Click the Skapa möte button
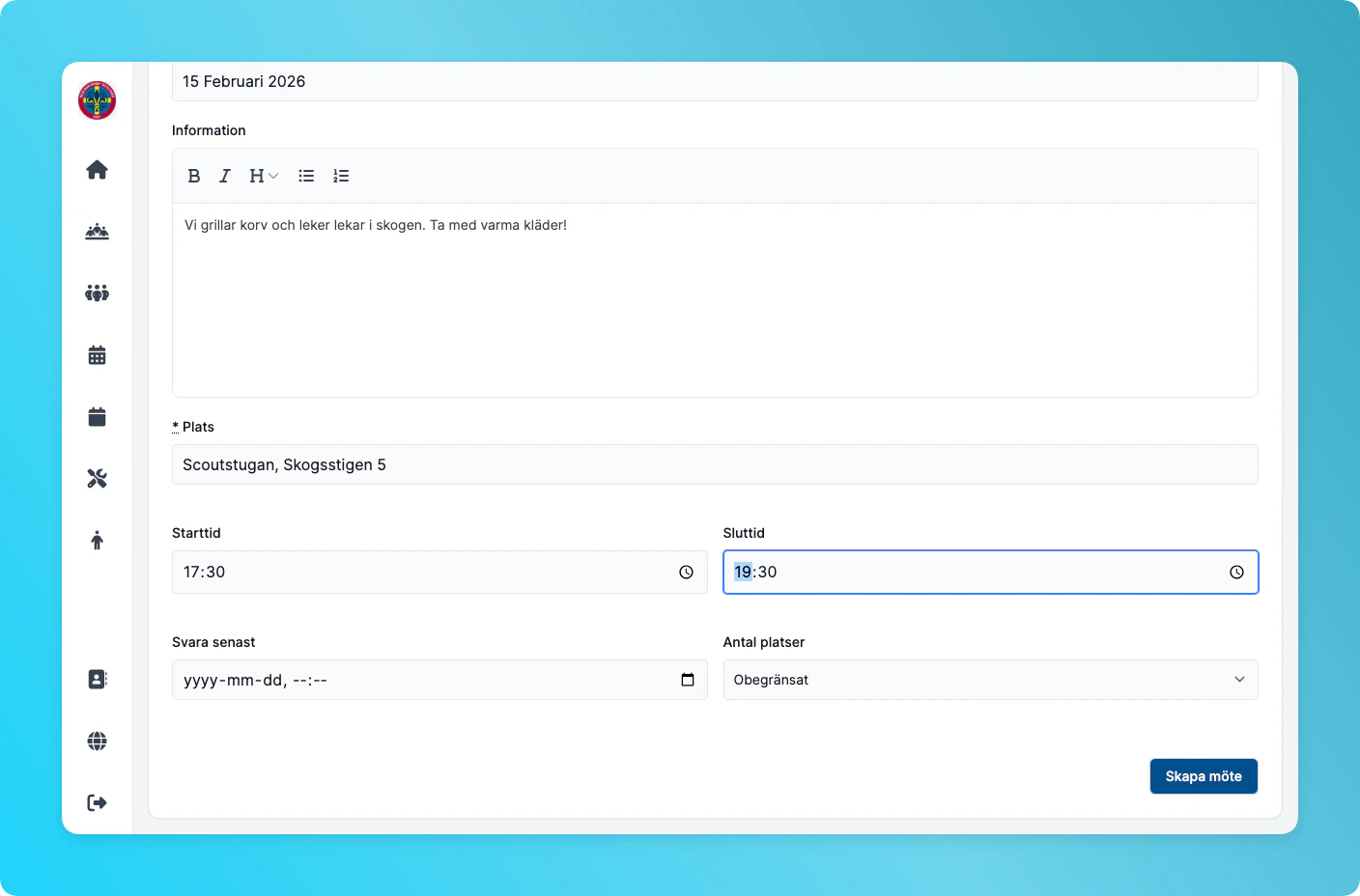The width and height of the screenshot is (1360, 896). tap(1204, 776)
